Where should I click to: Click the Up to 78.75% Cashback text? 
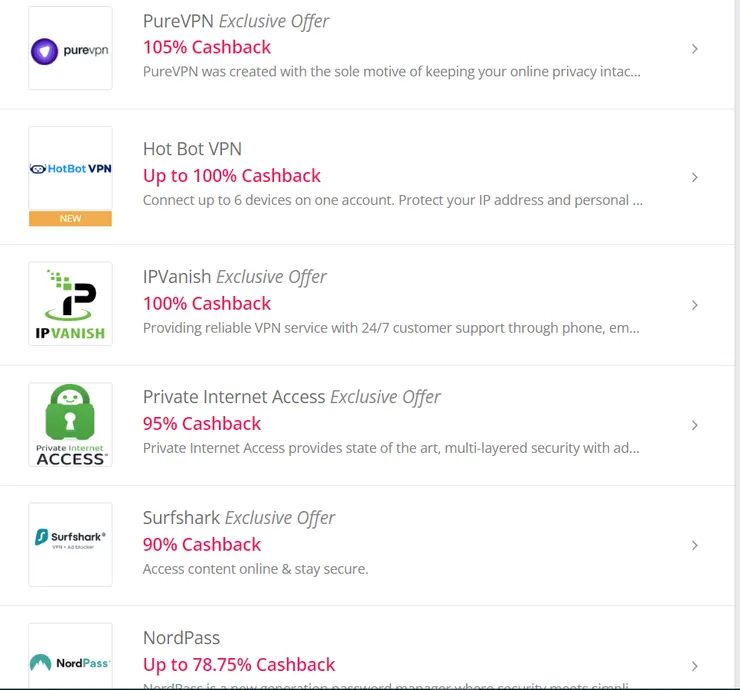click(x=239, y=664)
